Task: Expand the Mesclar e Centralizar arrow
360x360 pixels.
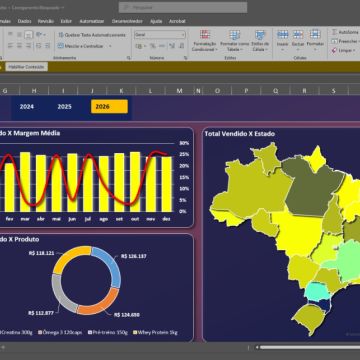Action: point(110,46)
